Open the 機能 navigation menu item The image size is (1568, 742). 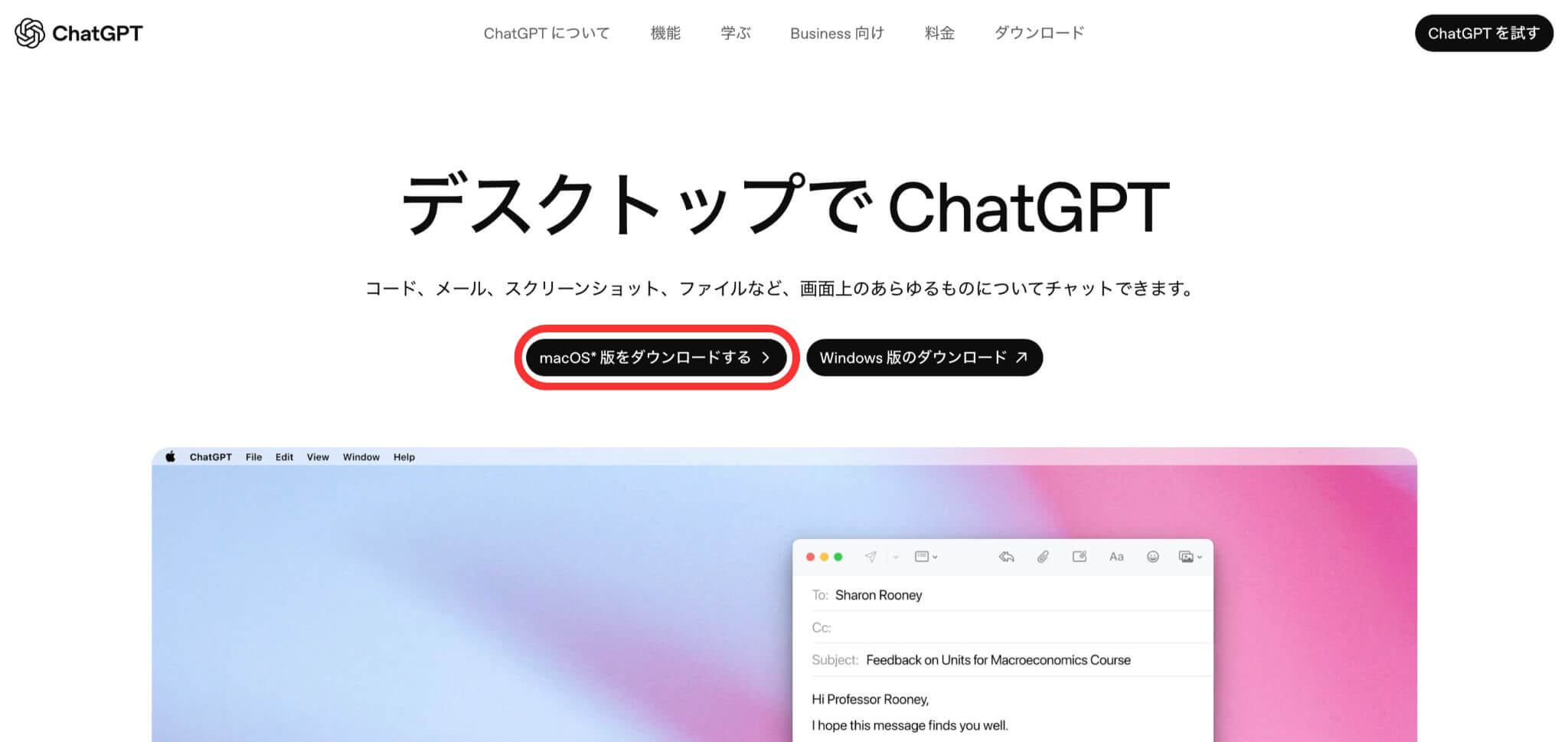click(x=665, y=33)
